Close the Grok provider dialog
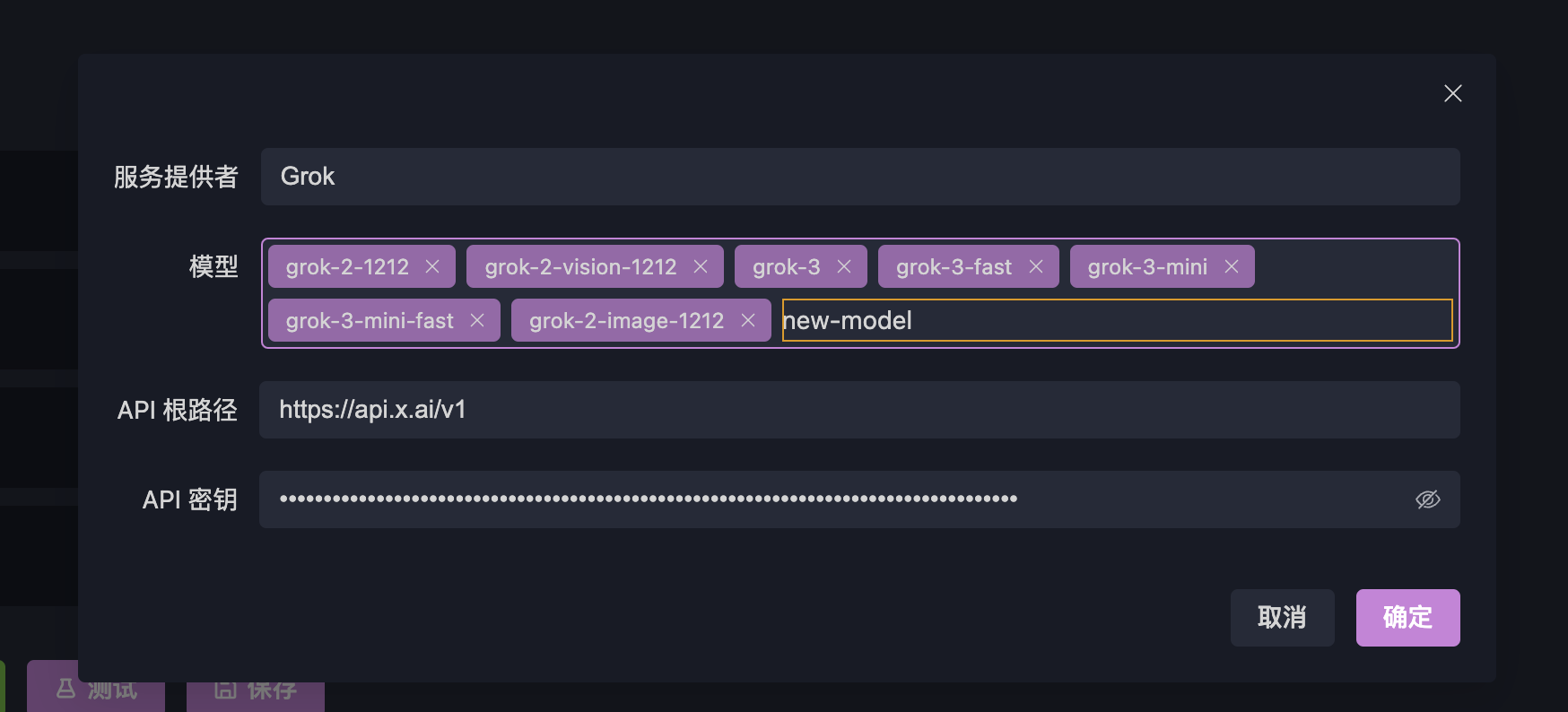 click(x=1452, y=93)
